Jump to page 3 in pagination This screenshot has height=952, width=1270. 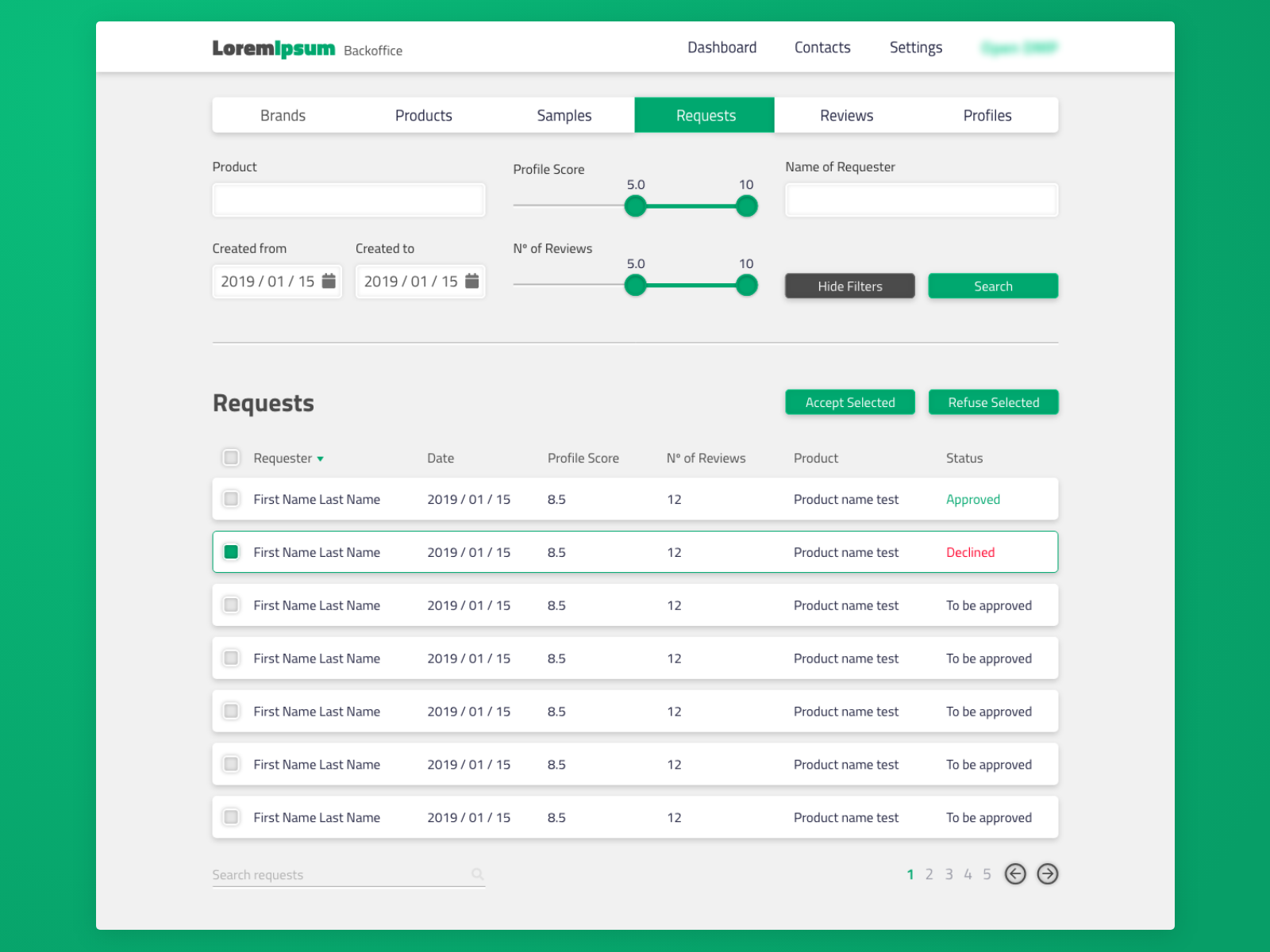(x=949, y=874)
